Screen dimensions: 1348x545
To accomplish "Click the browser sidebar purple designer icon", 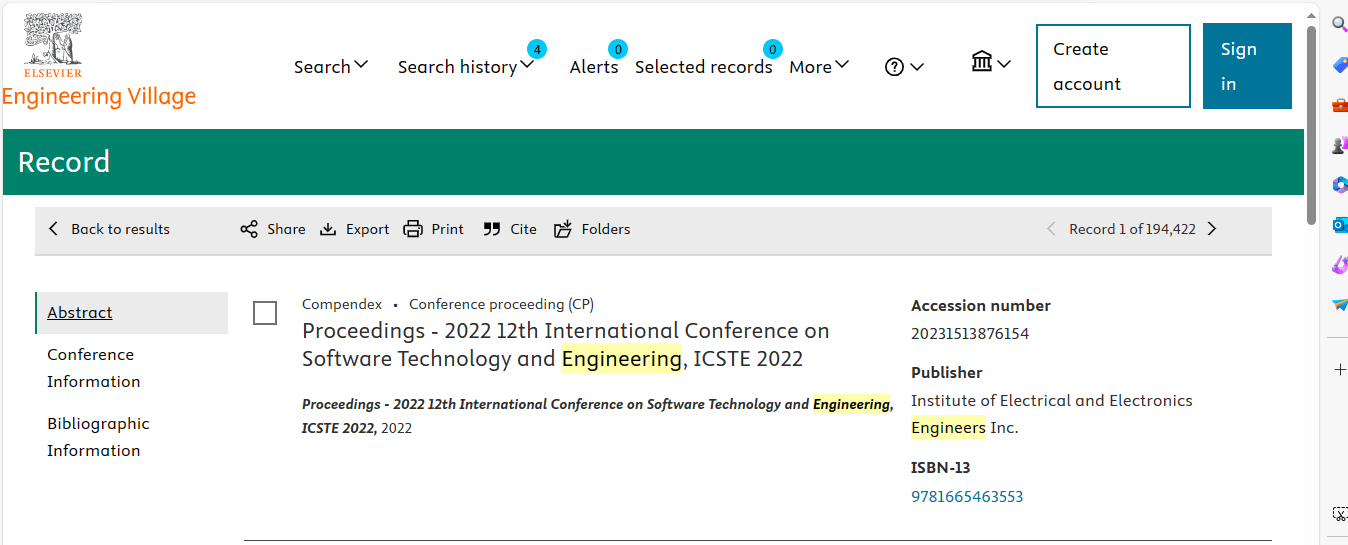I will pyautogui.click(x=1340, y=265).
